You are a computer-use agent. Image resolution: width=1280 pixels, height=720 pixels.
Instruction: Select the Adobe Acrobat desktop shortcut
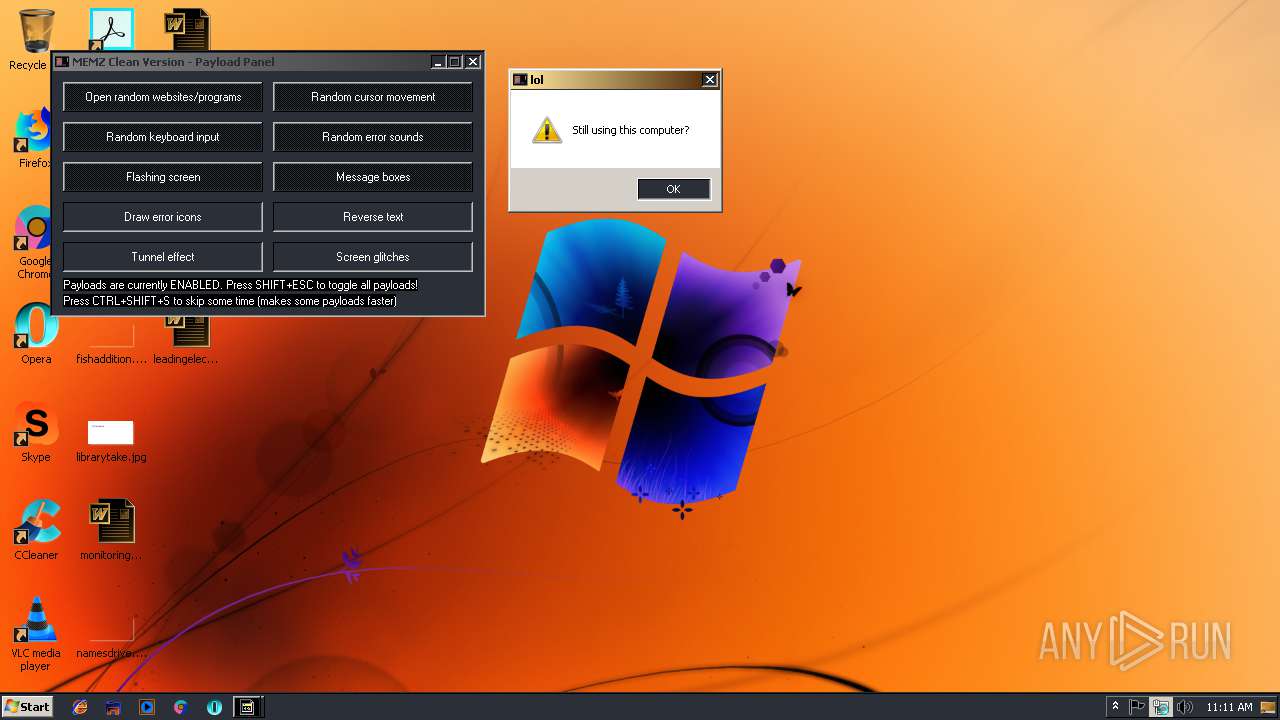click(x=111, y=30)
